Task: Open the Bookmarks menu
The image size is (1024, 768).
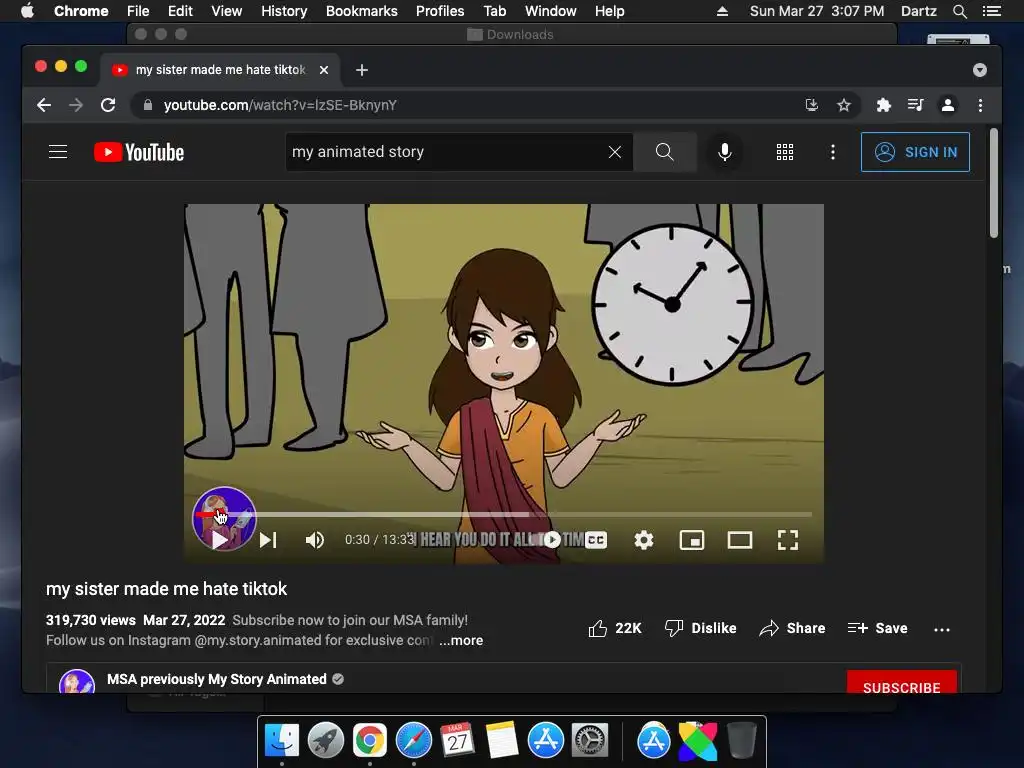Action: pyautogui.click(x=362, y=11)
